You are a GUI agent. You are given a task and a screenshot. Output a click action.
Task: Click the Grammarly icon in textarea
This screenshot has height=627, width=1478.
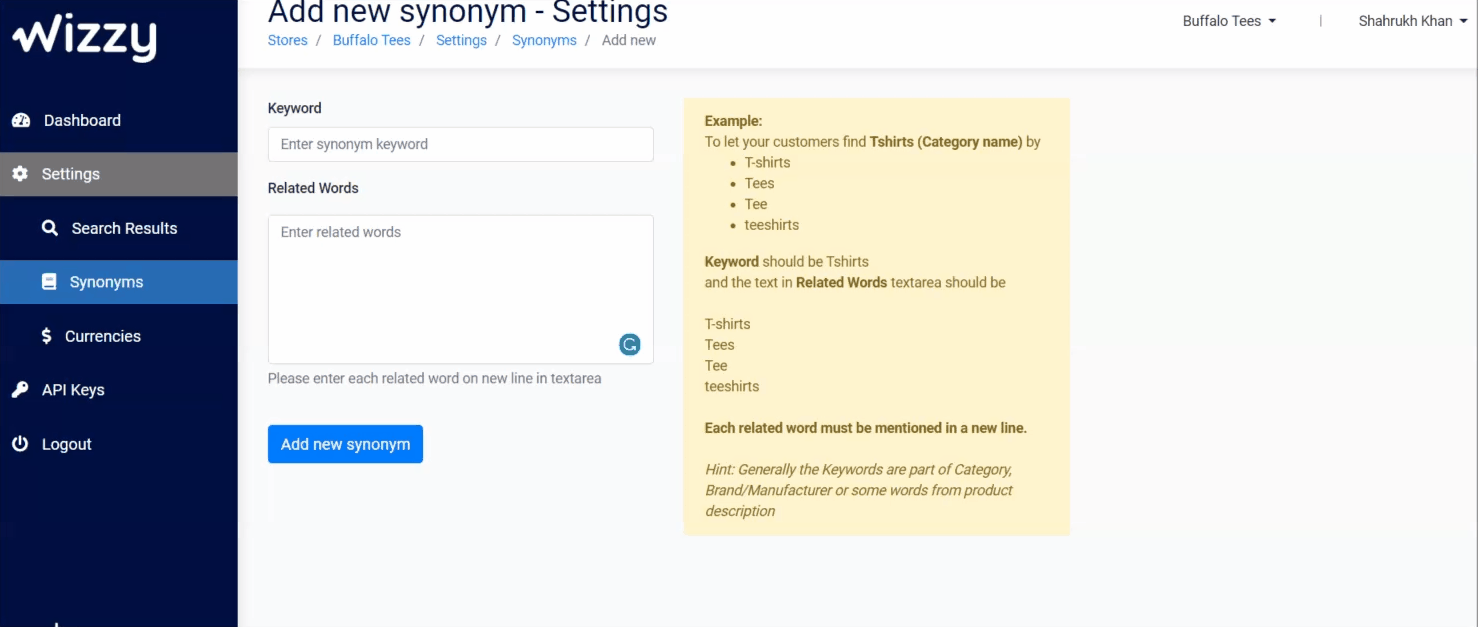pyautogui.click(x=629, y=345)
